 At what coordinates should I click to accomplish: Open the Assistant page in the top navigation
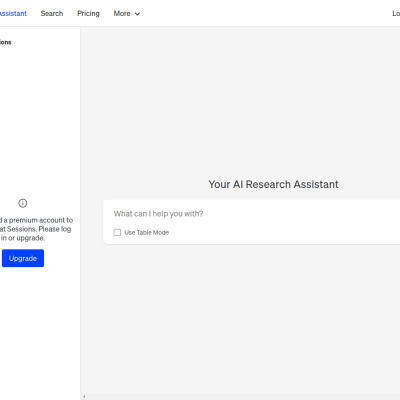click(x=13, y=14)
